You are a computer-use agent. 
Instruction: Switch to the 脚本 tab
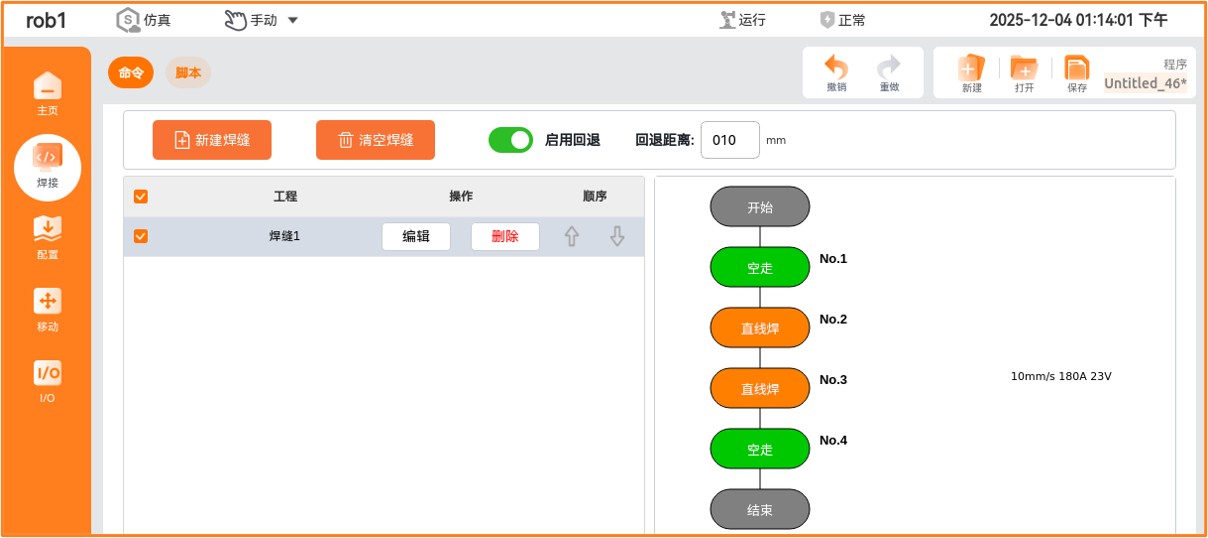(x=188, y=73)
